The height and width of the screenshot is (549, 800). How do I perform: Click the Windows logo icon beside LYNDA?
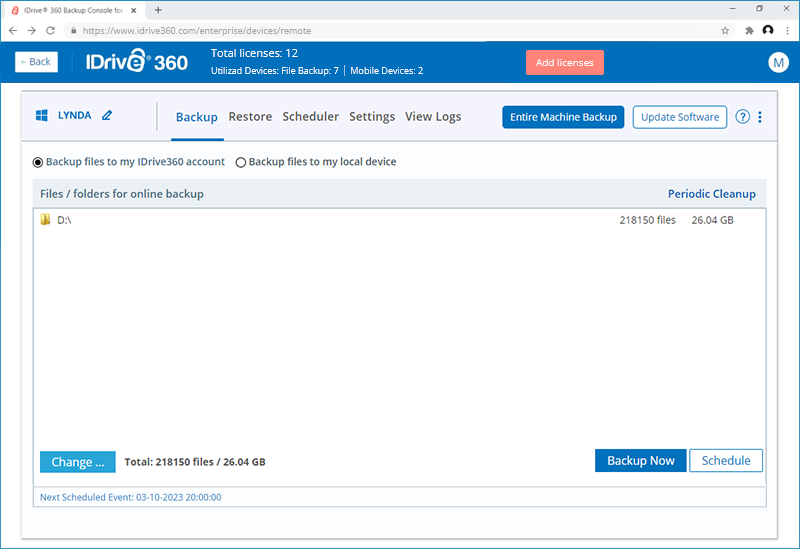pyautogui.click(x=42, y=115)
